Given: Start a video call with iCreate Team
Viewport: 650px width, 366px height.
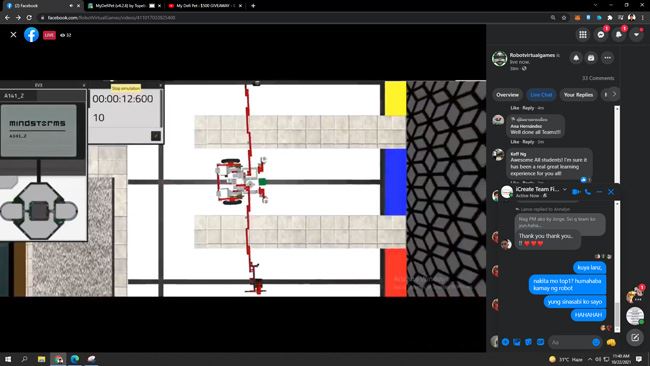Looking at the screenshot, I should point(576,192).
